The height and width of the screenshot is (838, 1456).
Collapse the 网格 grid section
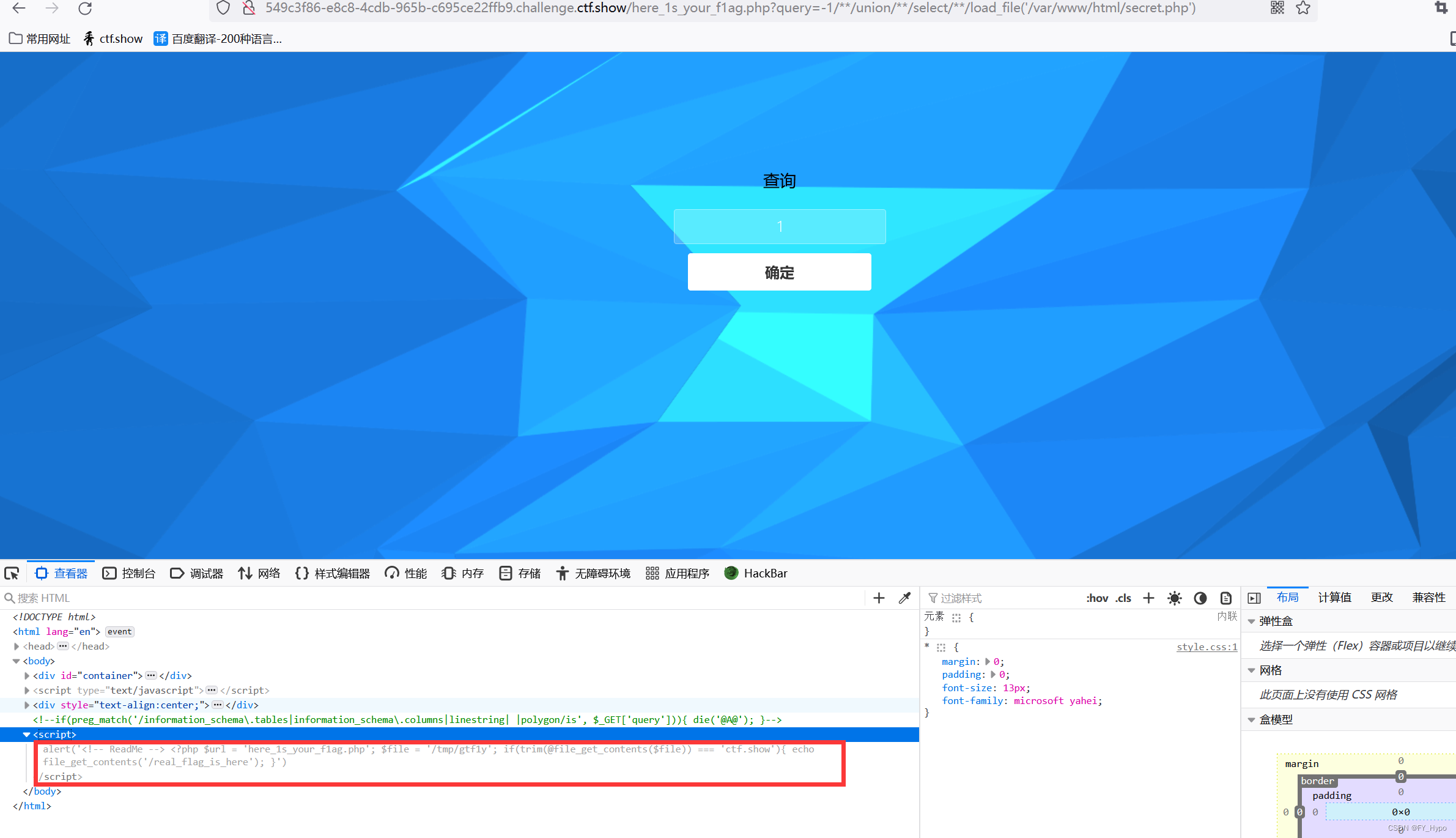[1251, 671]
